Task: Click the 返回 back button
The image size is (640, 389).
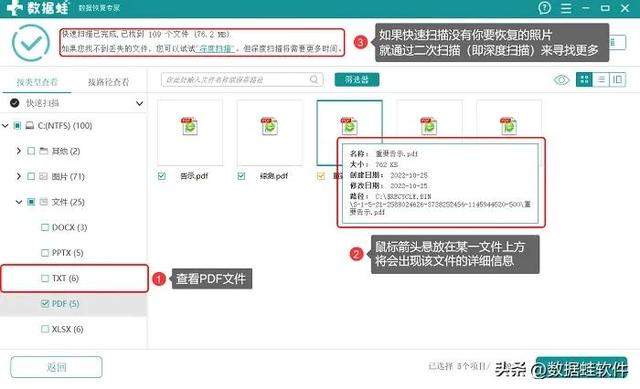Action: [56, 367]
